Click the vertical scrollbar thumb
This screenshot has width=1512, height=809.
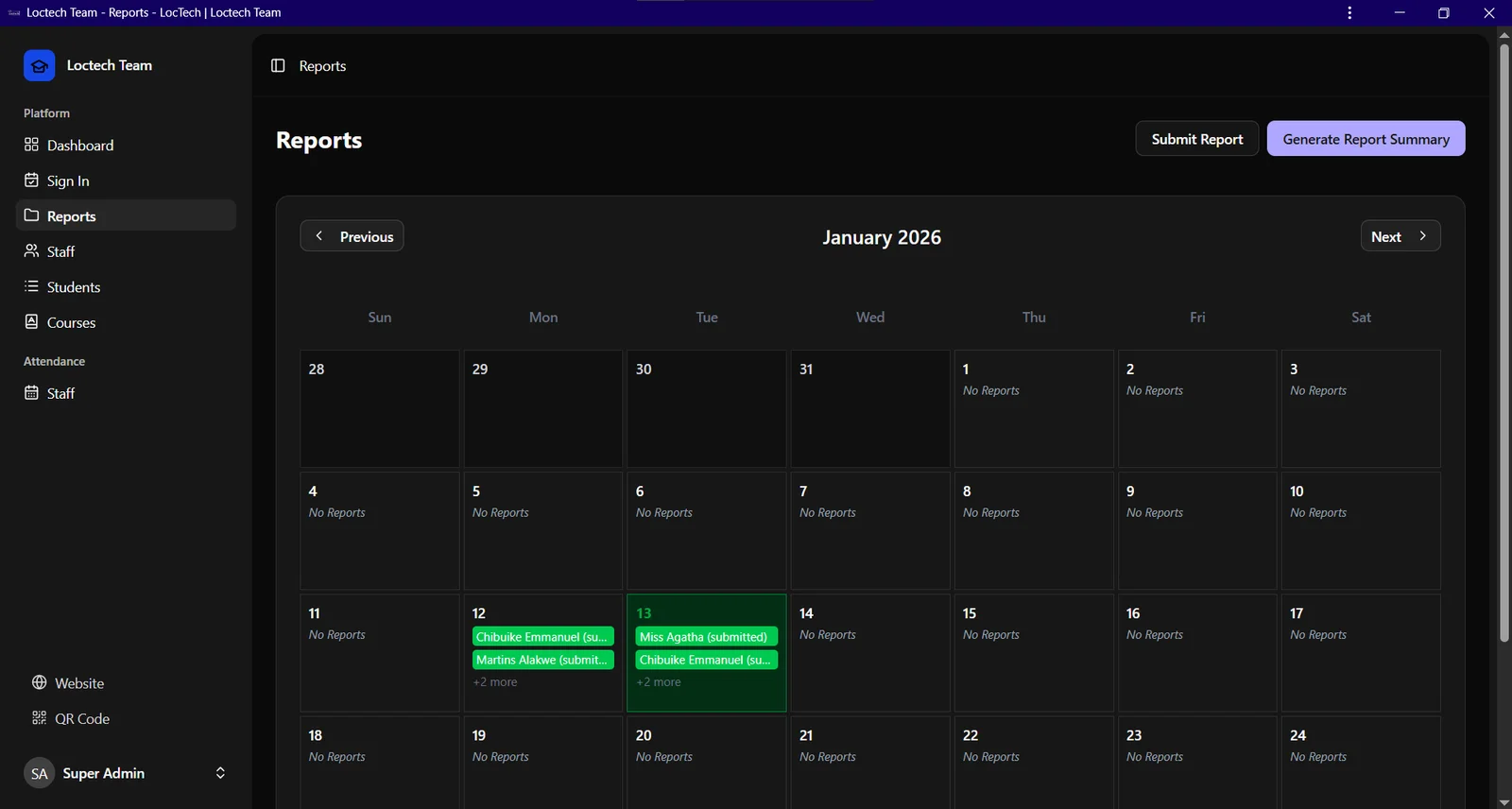[x=1503, y=343]
